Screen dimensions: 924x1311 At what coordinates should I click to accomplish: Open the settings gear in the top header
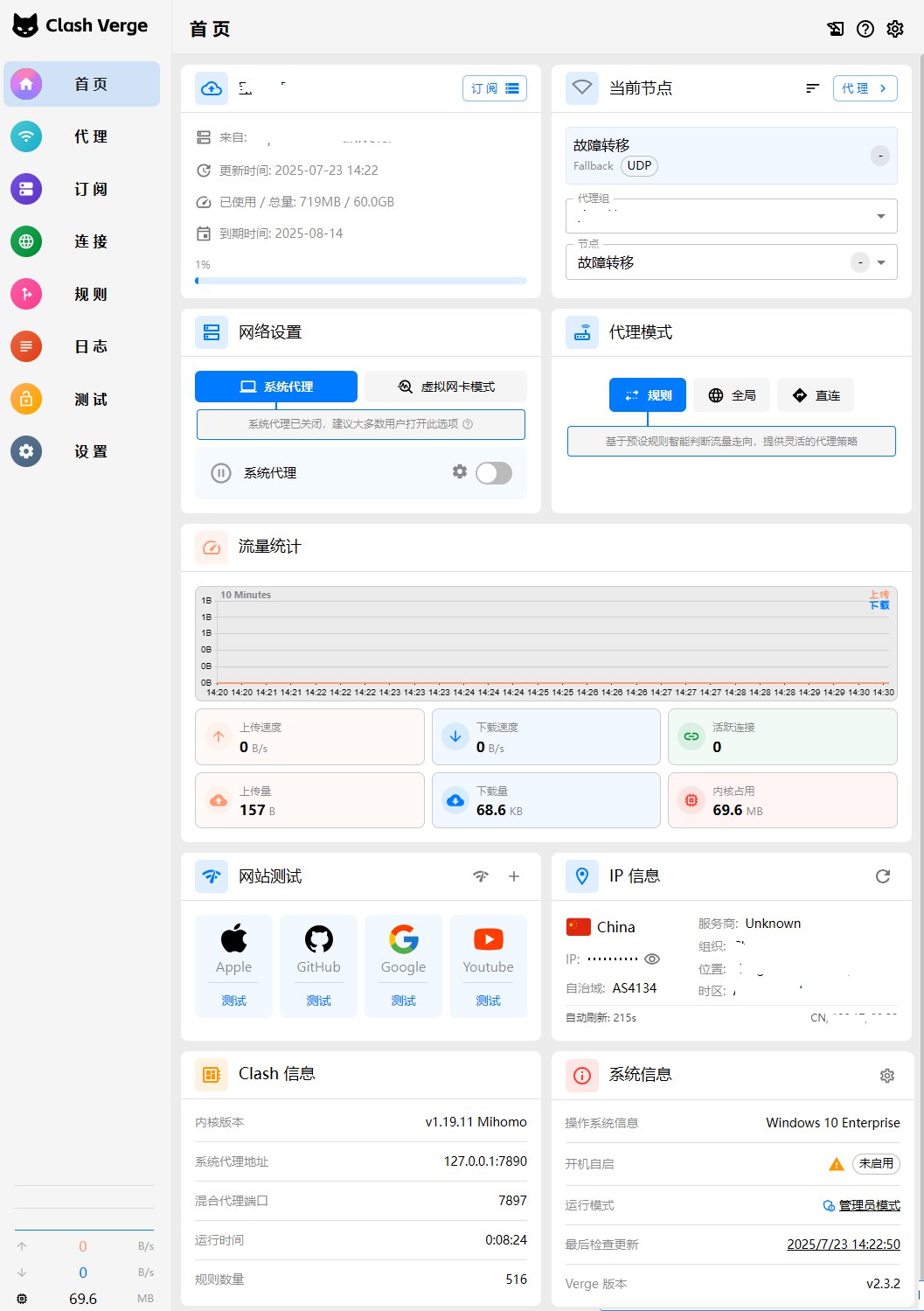click(895, 29)
